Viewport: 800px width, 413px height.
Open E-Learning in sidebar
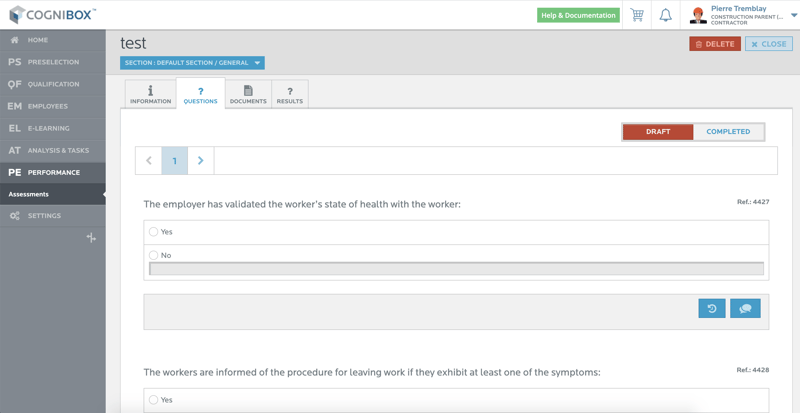click(53, 128)
